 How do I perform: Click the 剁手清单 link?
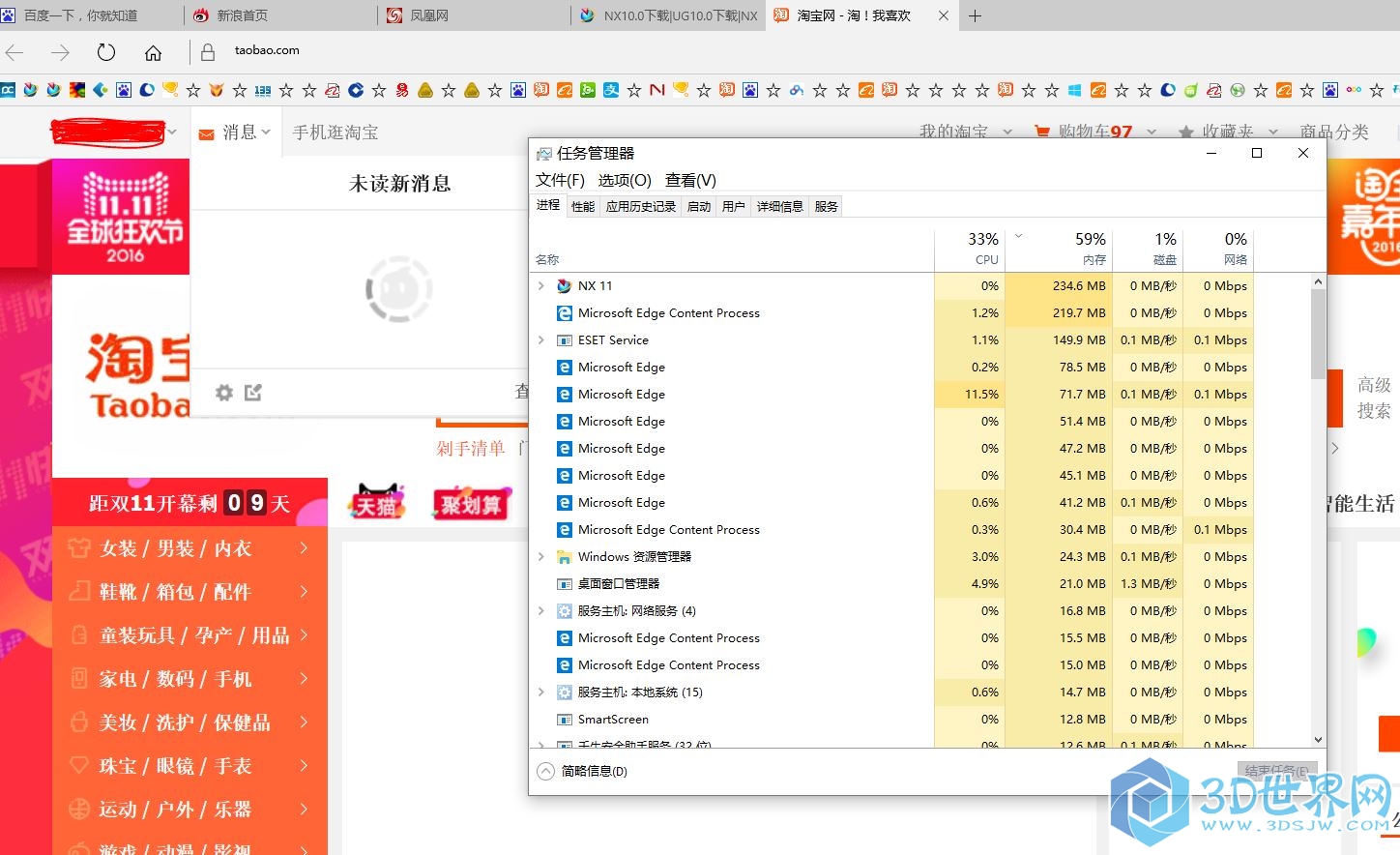[471, 449]
